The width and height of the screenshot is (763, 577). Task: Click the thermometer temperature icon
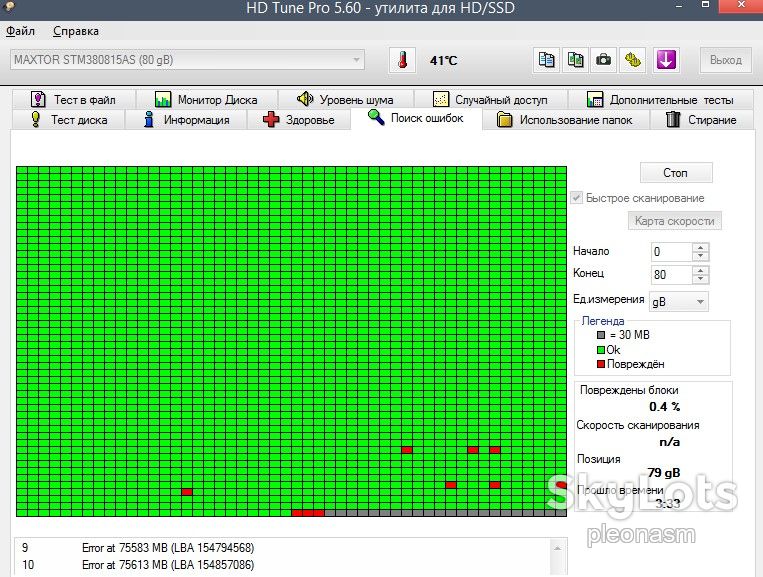tap(402, 60)
